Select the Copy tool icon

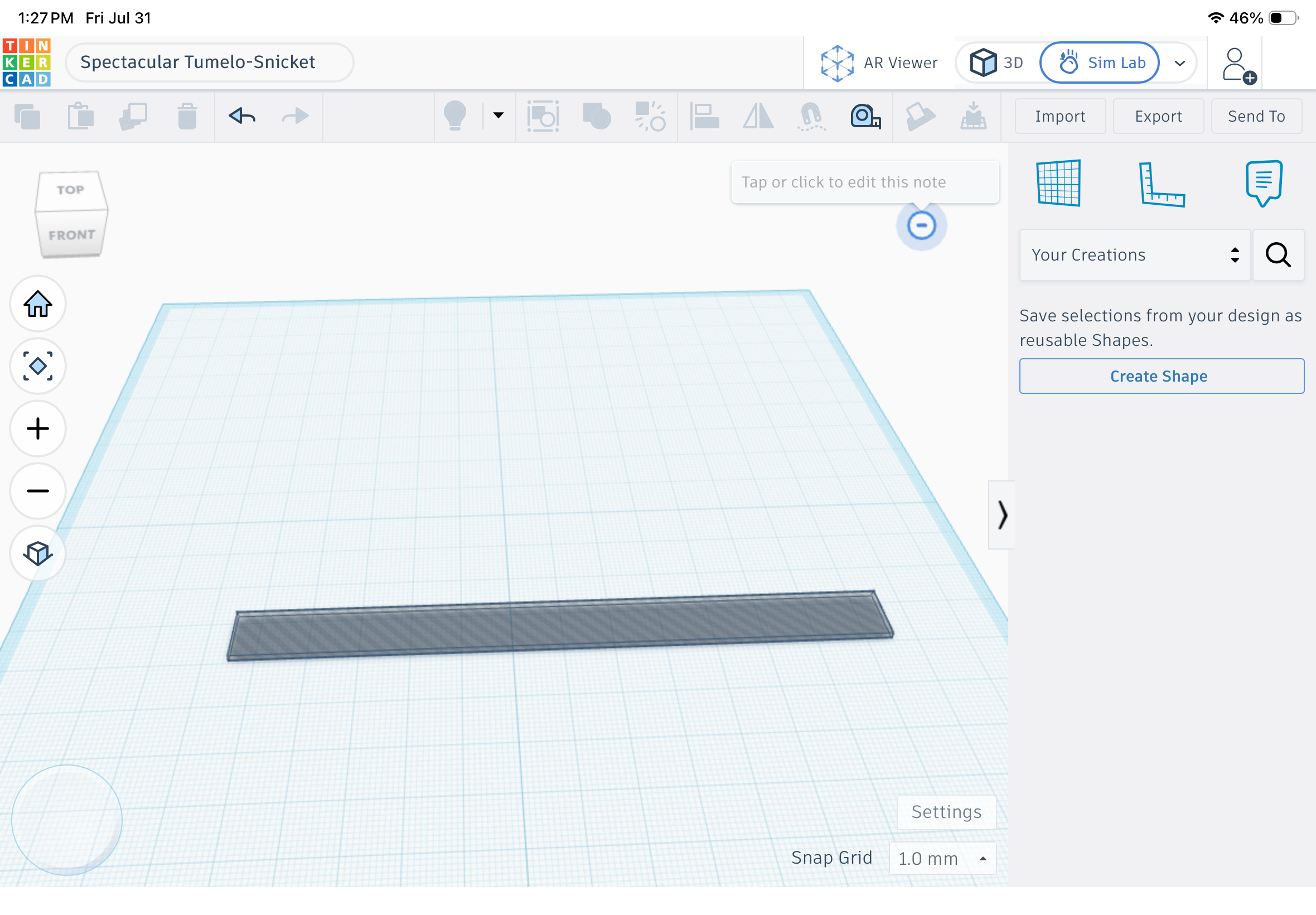pos(27,117)
